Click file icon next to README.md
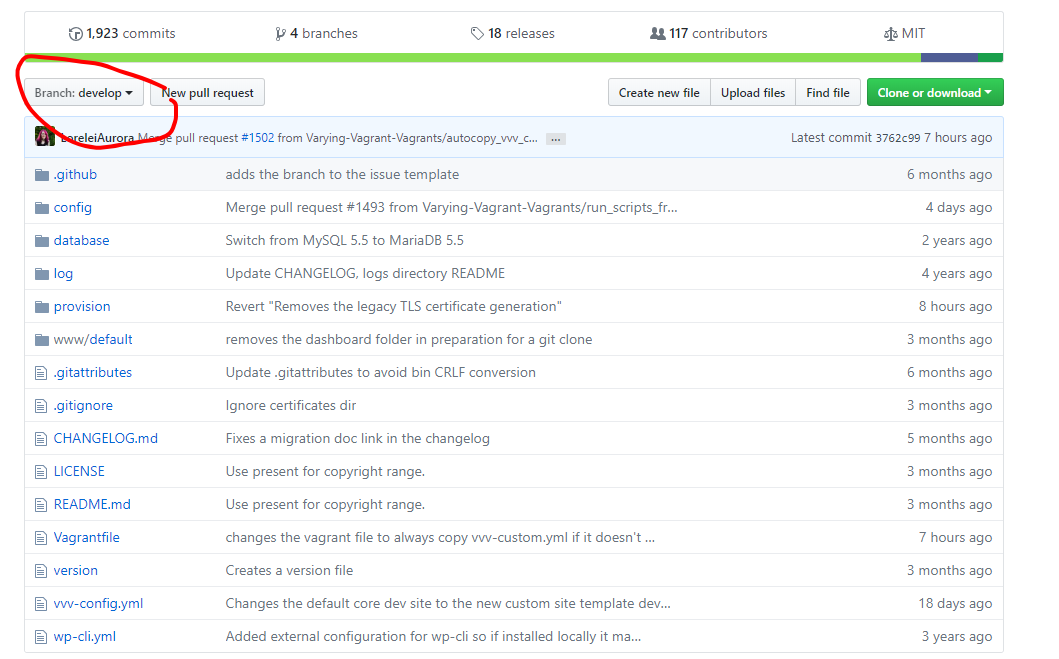The height and width of the screenshot is (659, 1059). (x=41, y=505)
